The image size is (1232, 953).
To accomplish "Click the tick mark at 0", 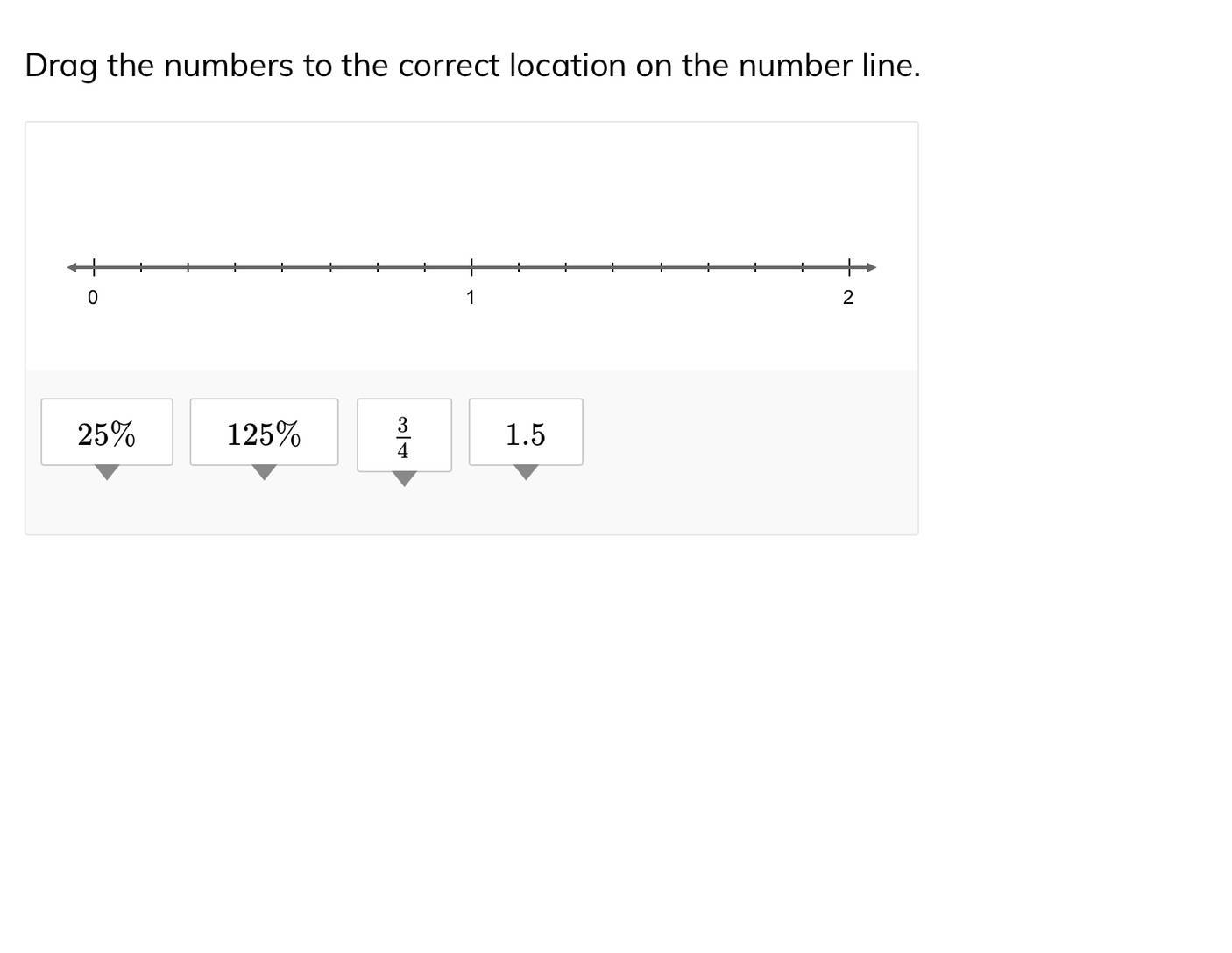I will (94, 267).
